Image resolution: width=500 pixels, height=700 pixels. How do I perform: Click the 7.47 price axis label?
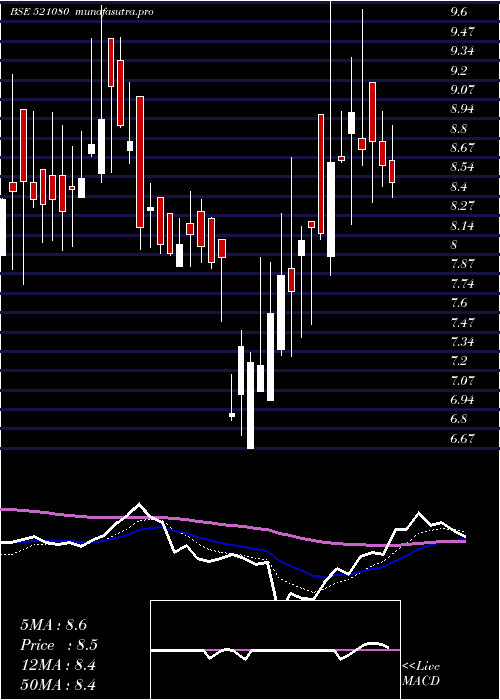[x=462, y=322]
